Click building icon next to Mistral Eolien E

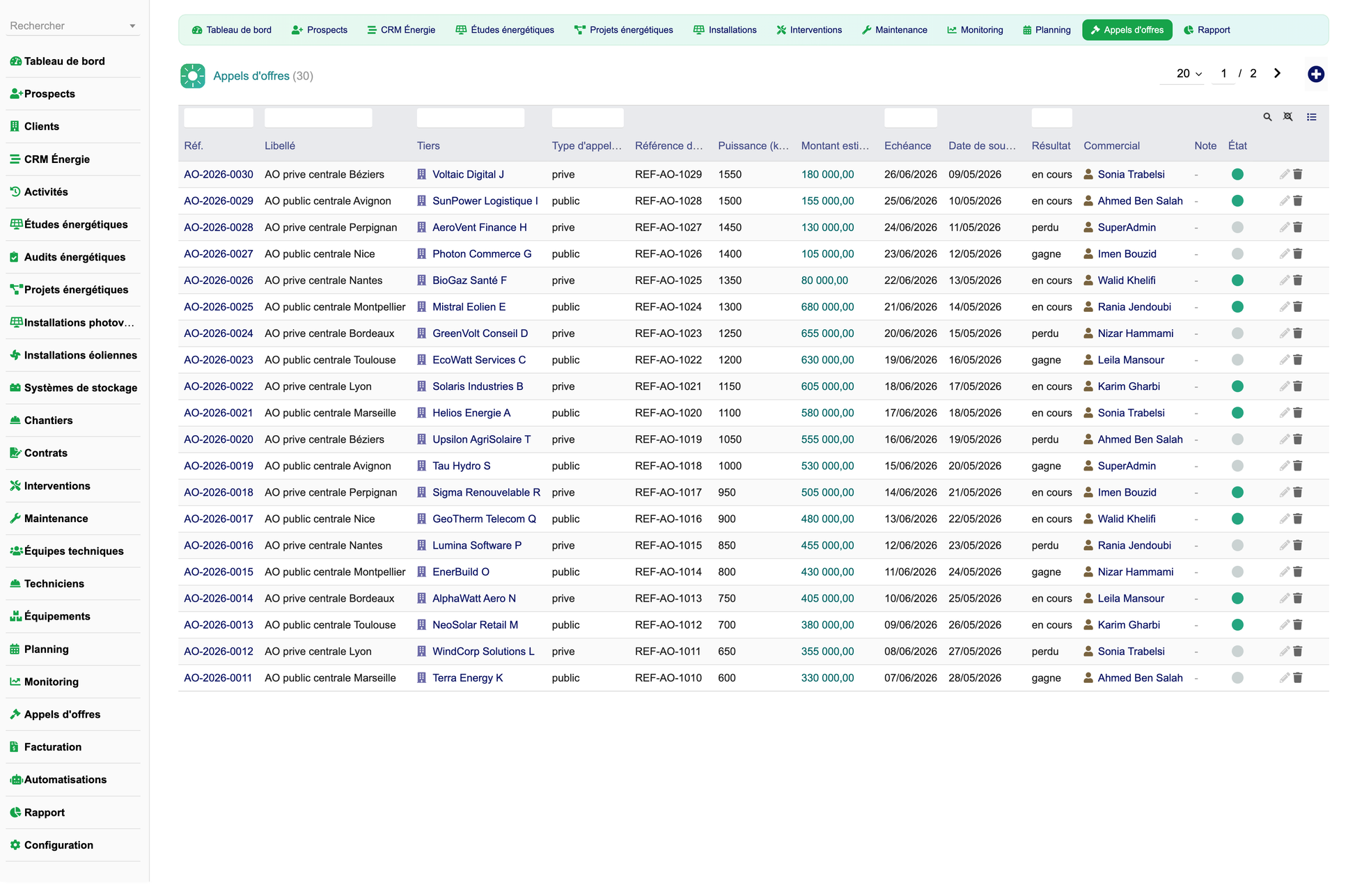click(421, 307)
